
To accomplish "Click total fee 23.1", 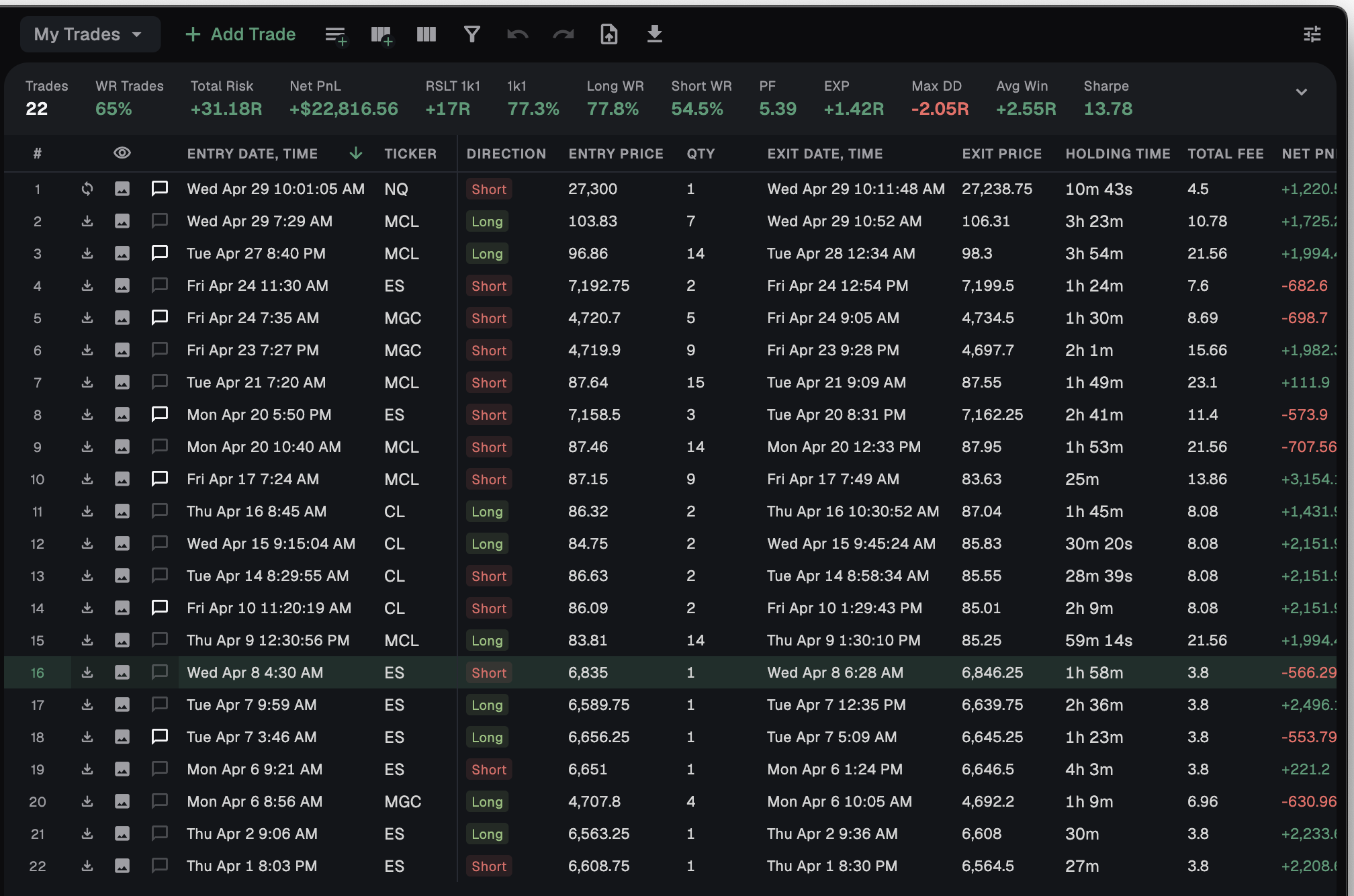I will tap(1202, 382).
